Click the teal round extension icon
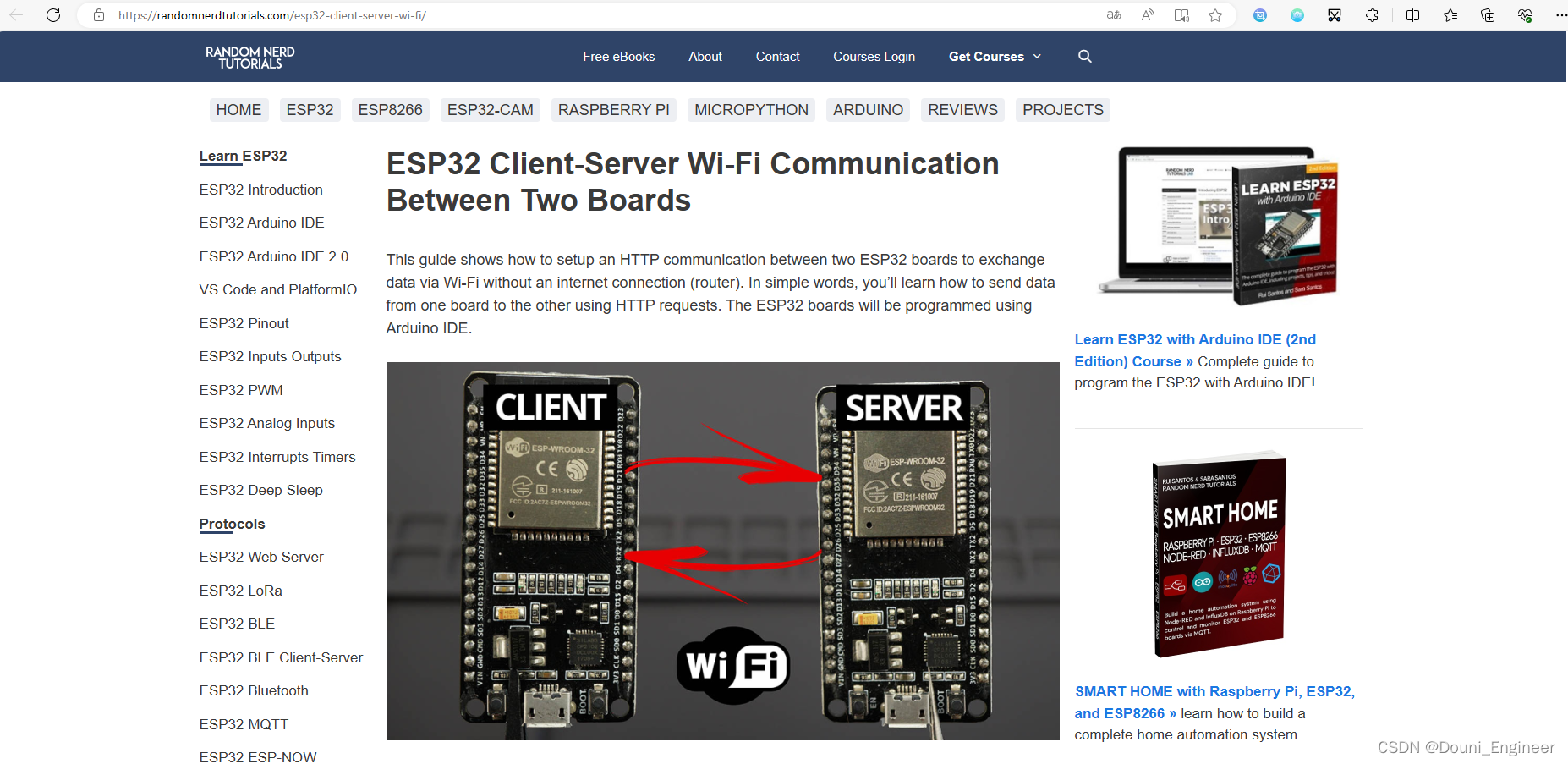 pos(1297,15)
